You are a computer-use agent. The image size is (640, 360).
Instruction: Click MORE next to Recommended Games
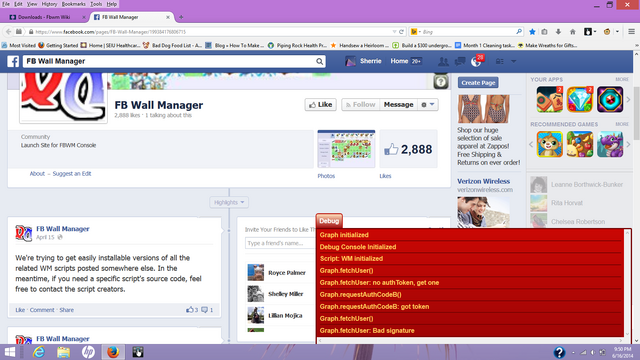pos(622,124)
